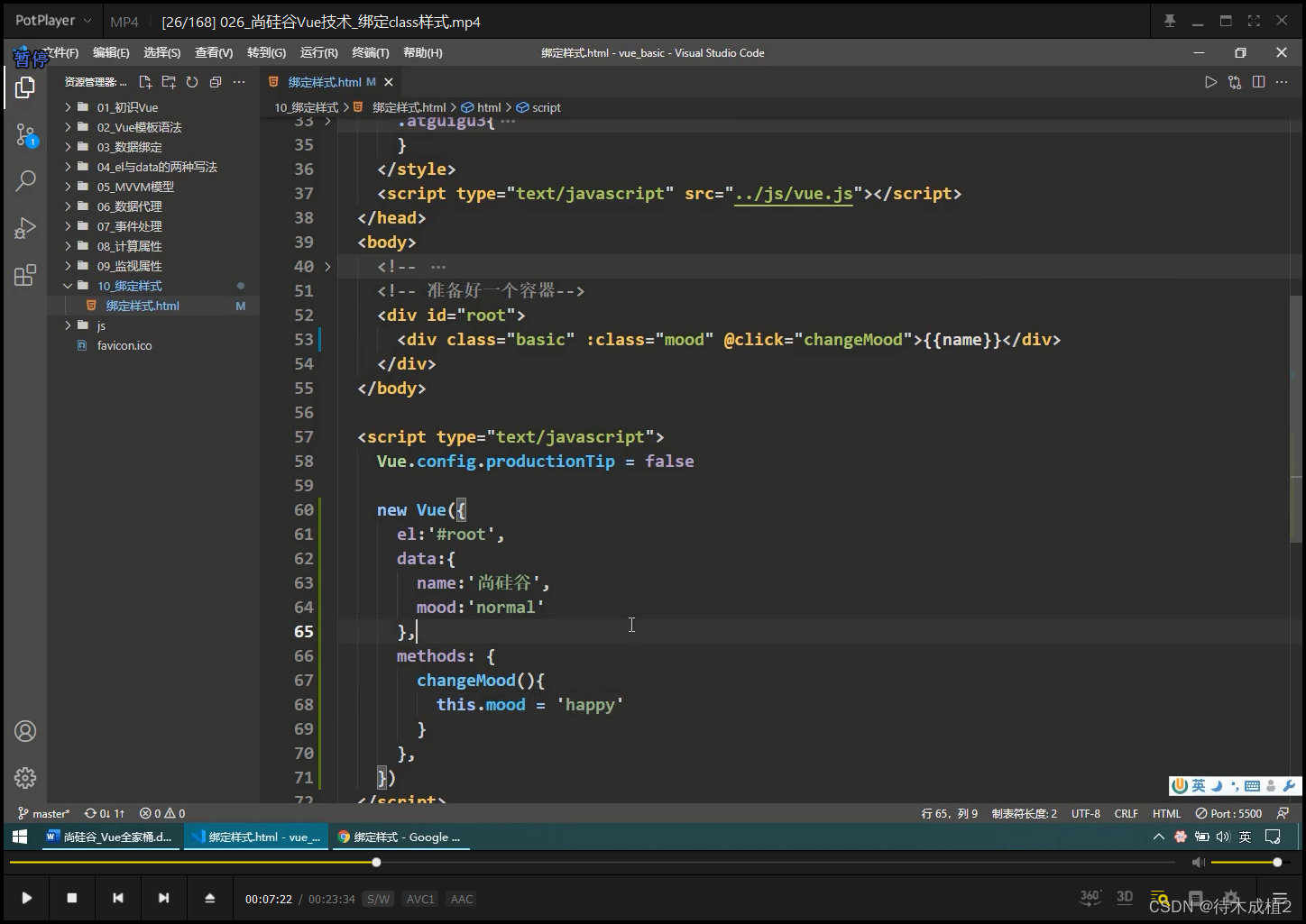
Task: Open the Manage gear in the activity bar
Action: tap(25, 777)
